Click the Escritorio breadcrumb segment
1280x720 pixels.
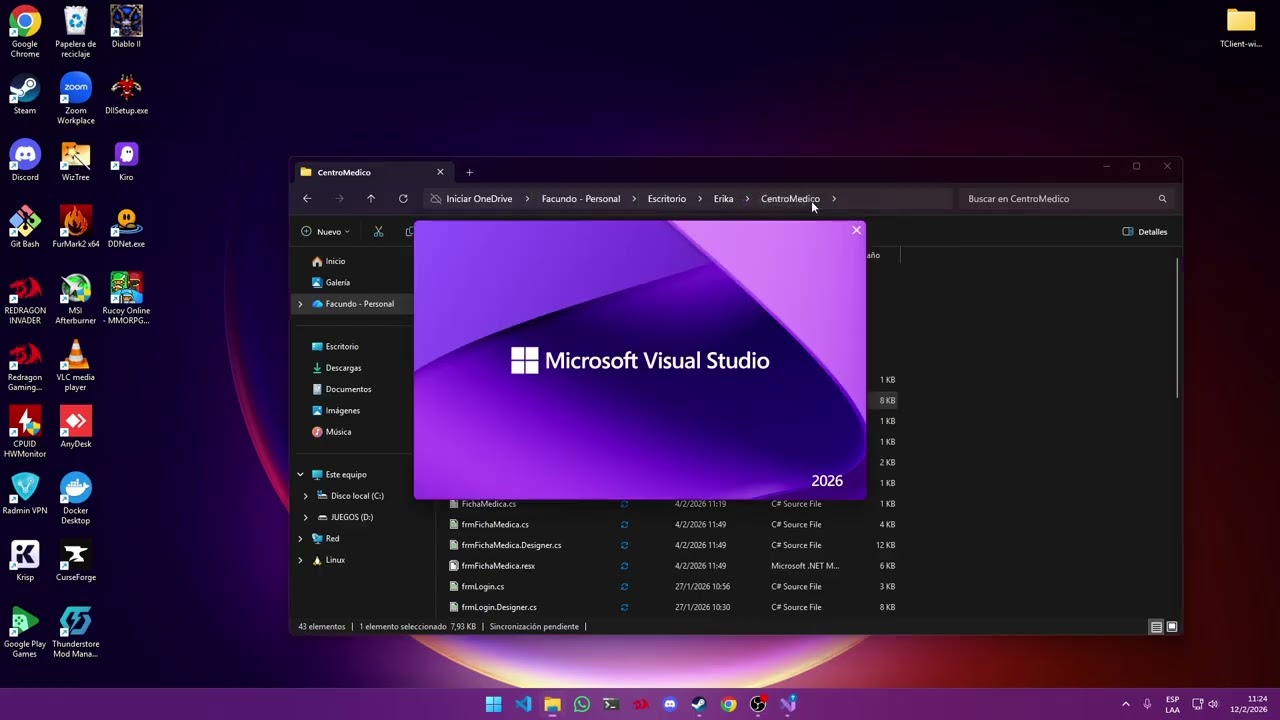666,199
